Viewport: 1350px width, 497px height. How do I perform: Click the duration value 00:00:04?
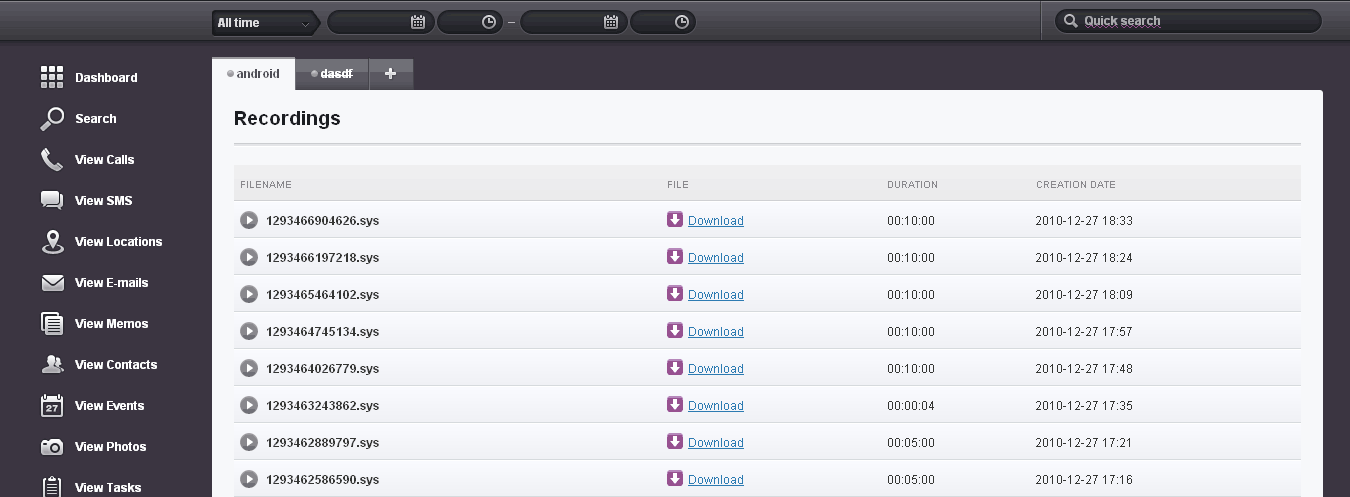911,406
